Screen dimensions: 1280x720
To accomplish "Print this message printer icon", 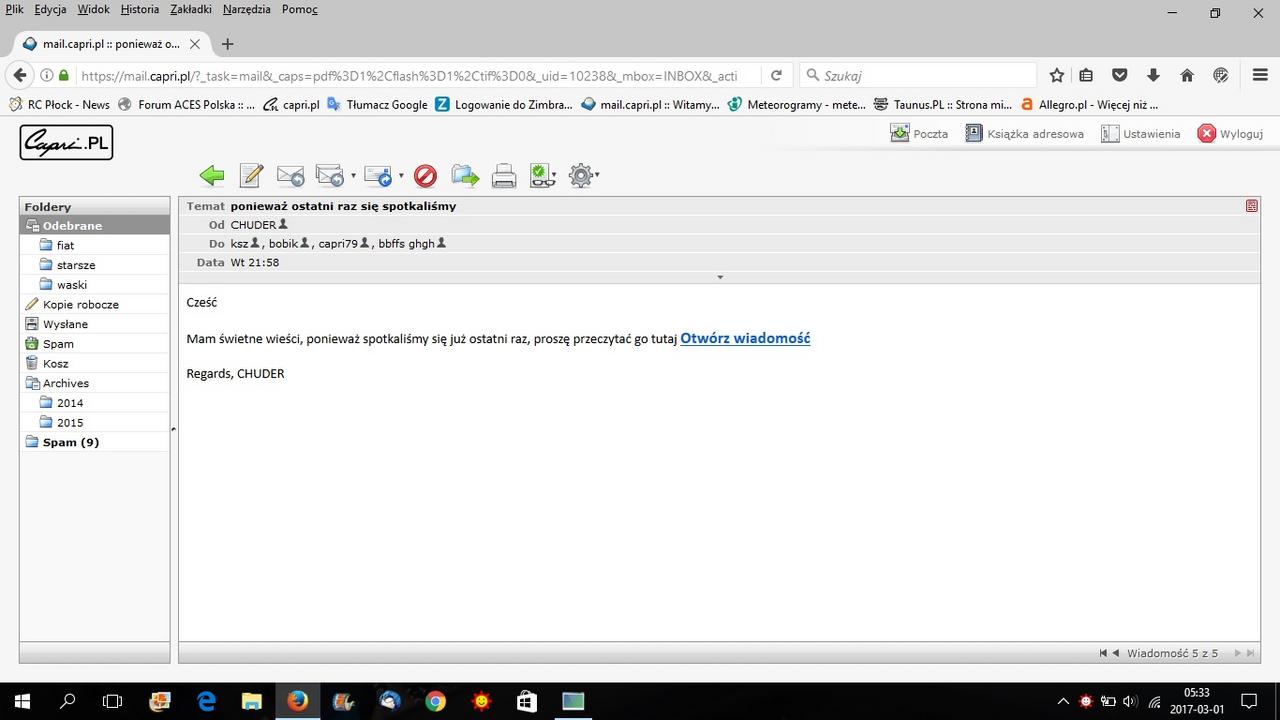I will pyautogui.click(x=504, y=176).
